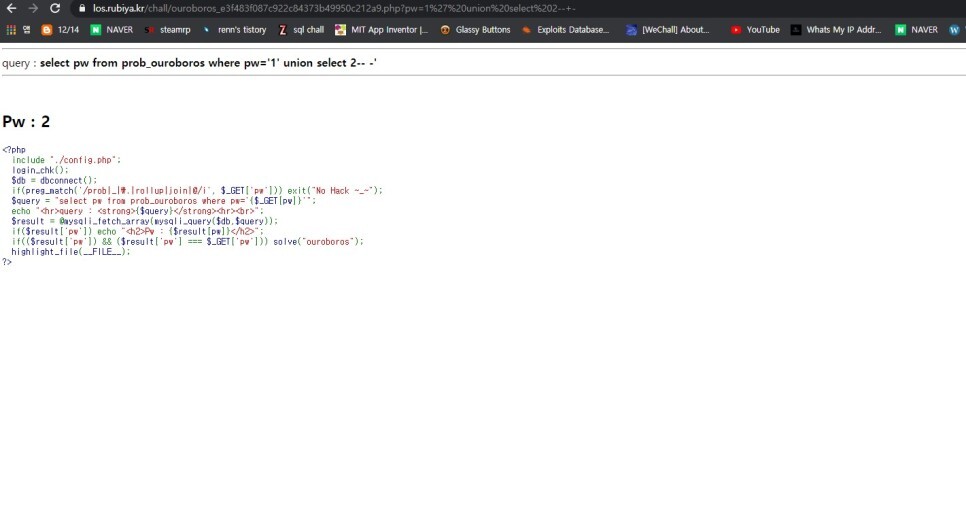Click the forward navigation arrow

(x=33, y=8)
